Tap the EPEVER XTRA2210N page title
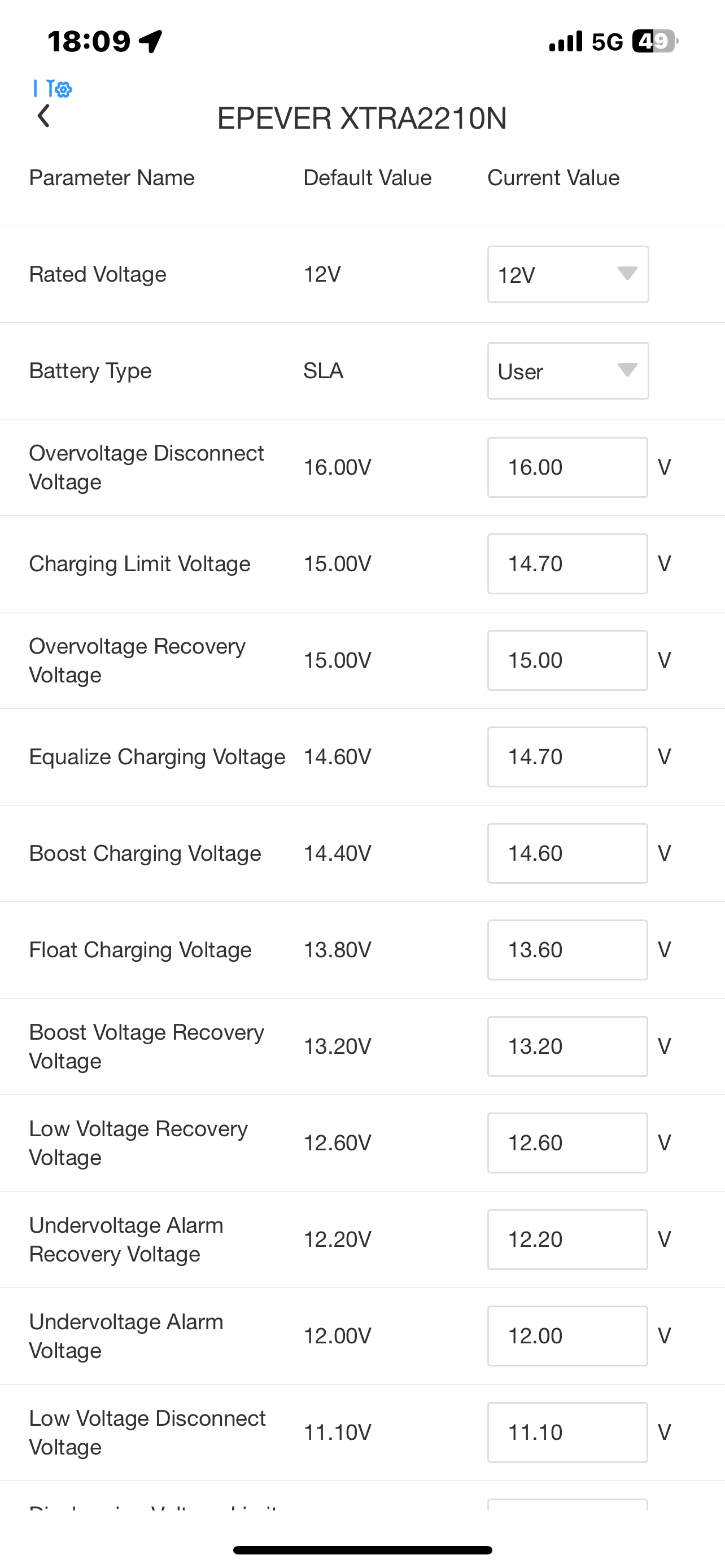 [x=362, y=118]
